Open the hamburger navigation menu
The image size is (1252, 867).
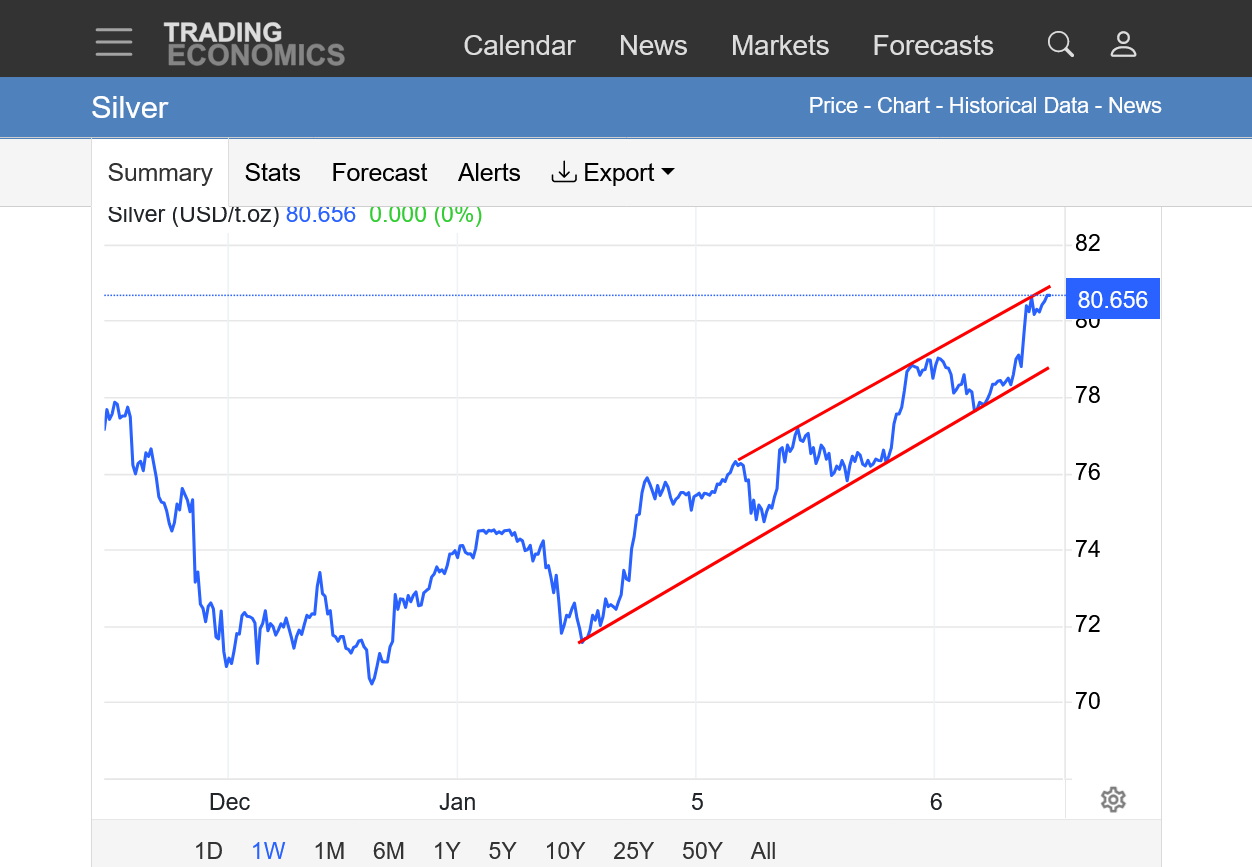point(114,43)
